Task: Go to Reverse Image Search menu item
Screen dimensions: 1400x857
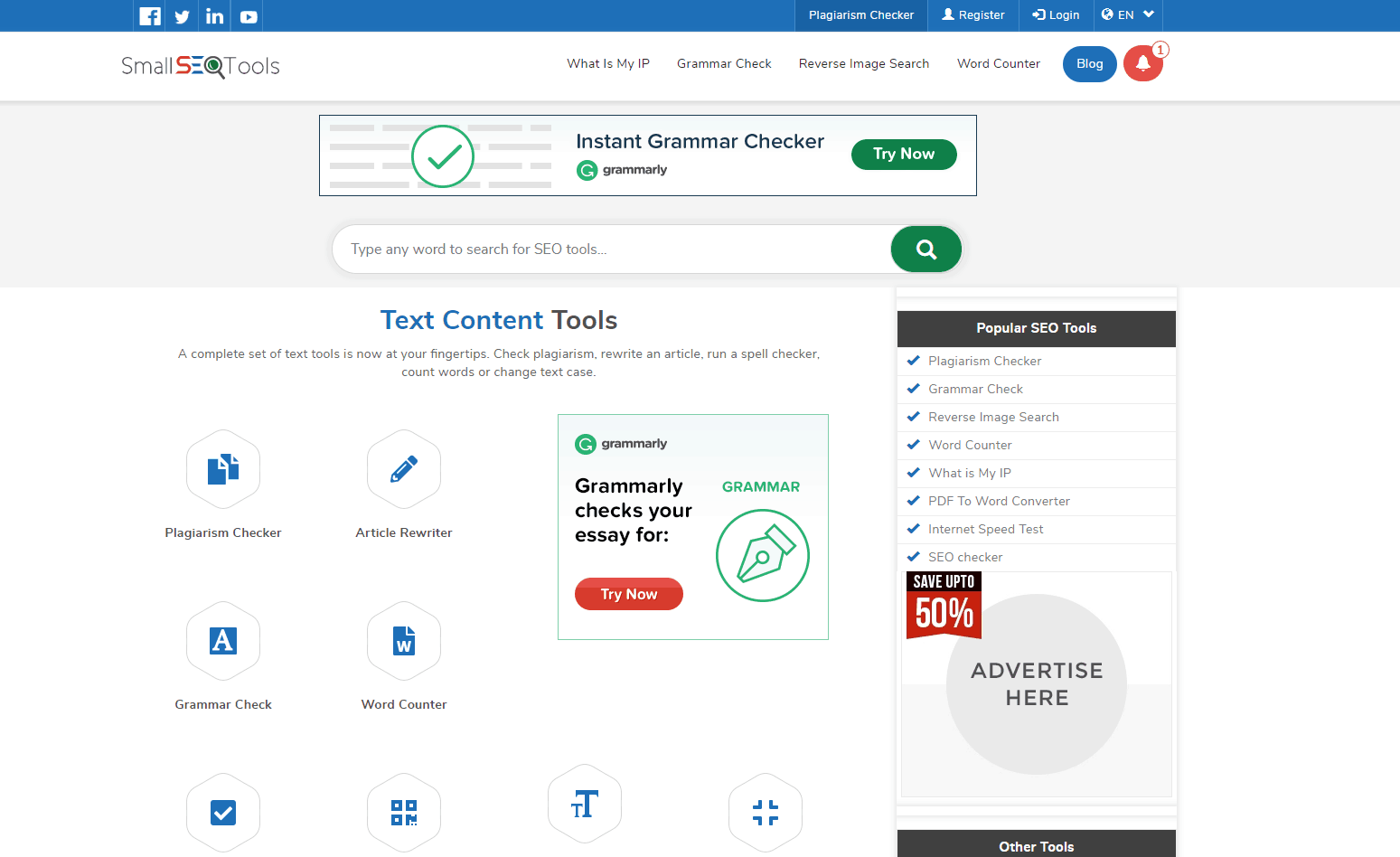Action: click(864, 63)
